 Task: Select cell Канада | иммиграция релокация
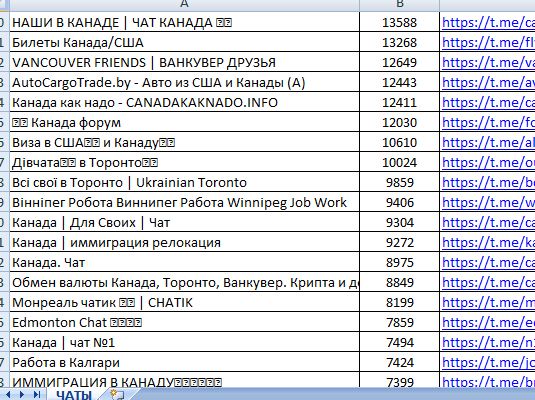tap(185, 242)
